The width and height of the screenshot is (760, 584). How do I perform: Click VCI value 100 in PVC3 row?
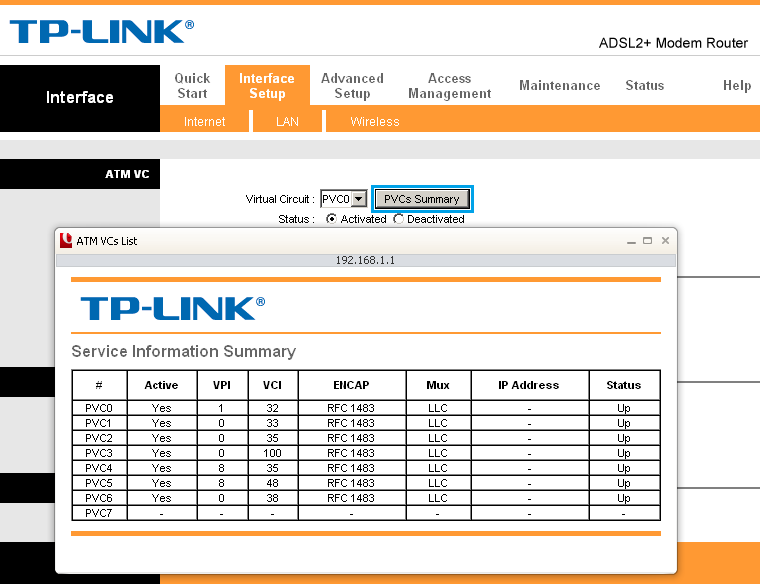click(x=272, y=453)
